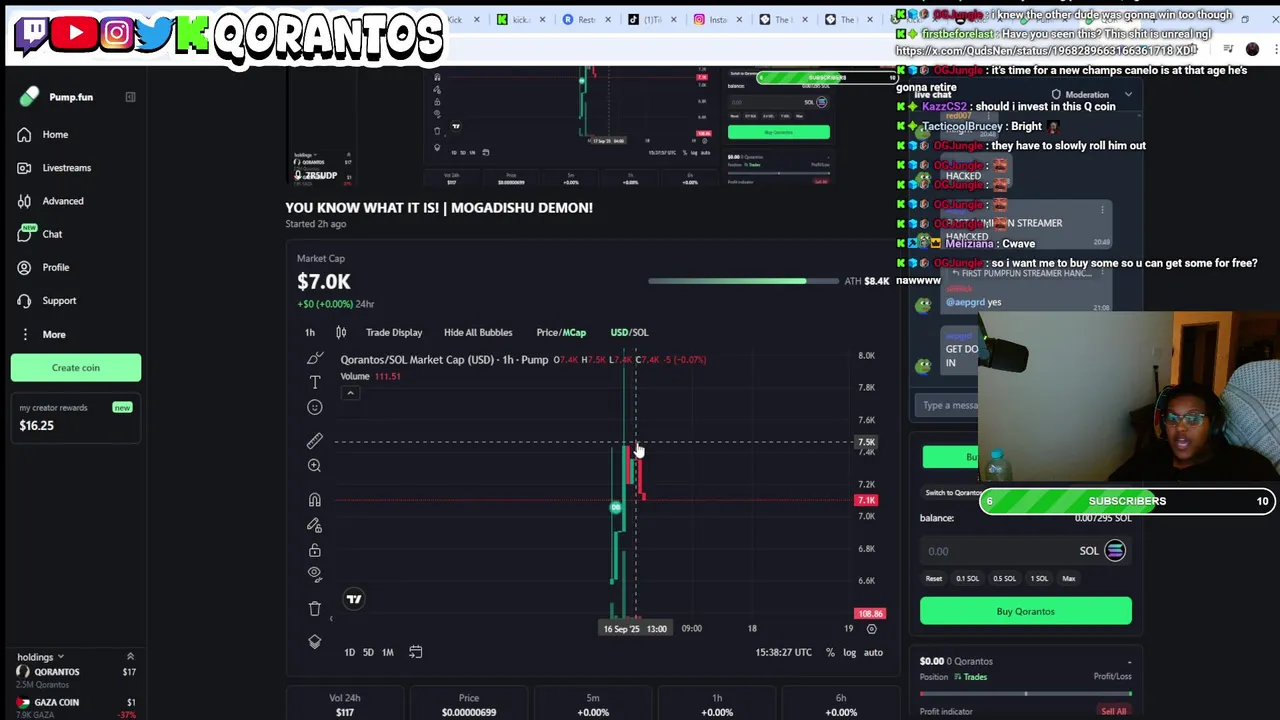Choose the 0.1 SOL preset

(967, 578)
